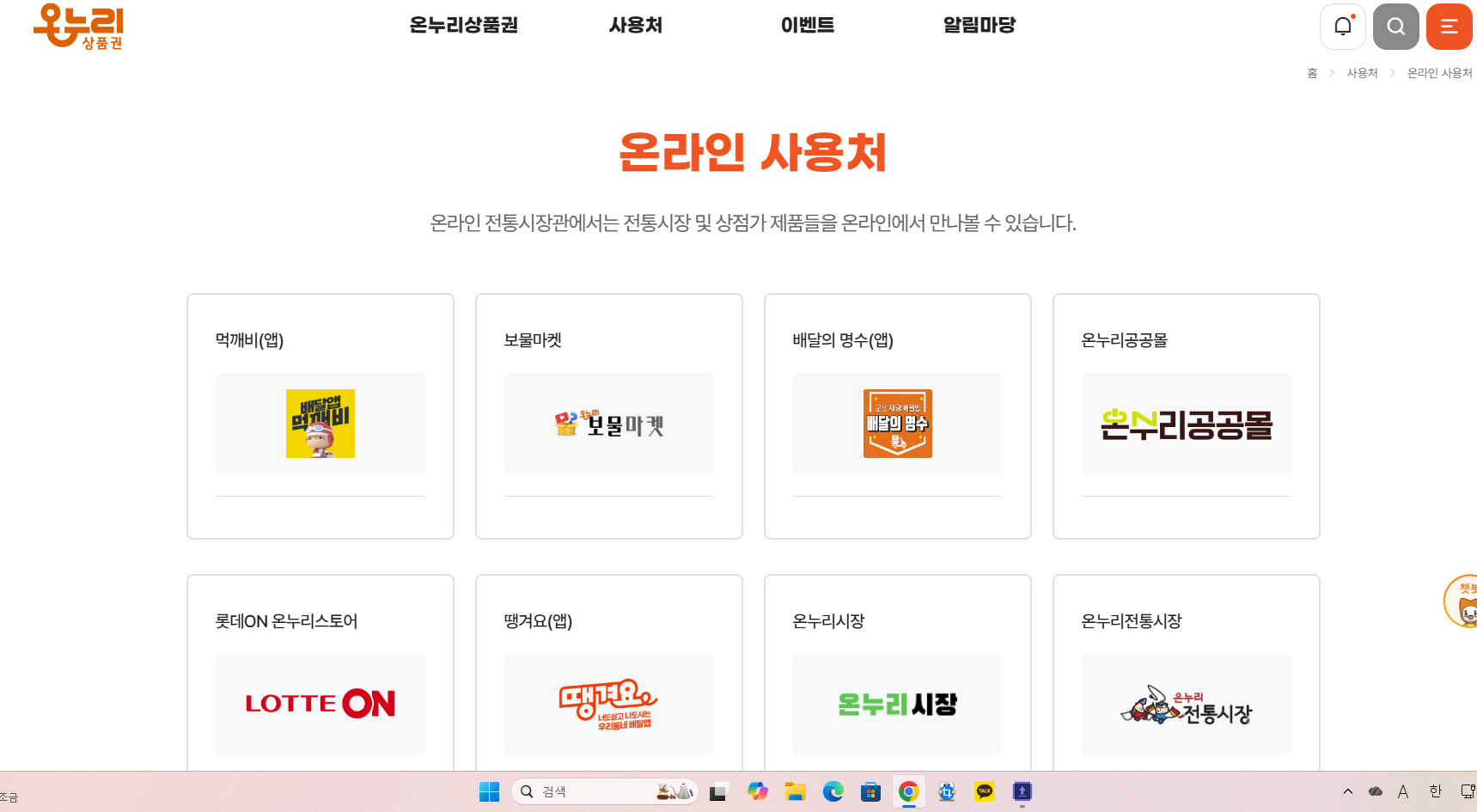Click the 보물마켓 logo image
Image resolution: width=1477 pixels, height=812 pixels.
(609, 424)
